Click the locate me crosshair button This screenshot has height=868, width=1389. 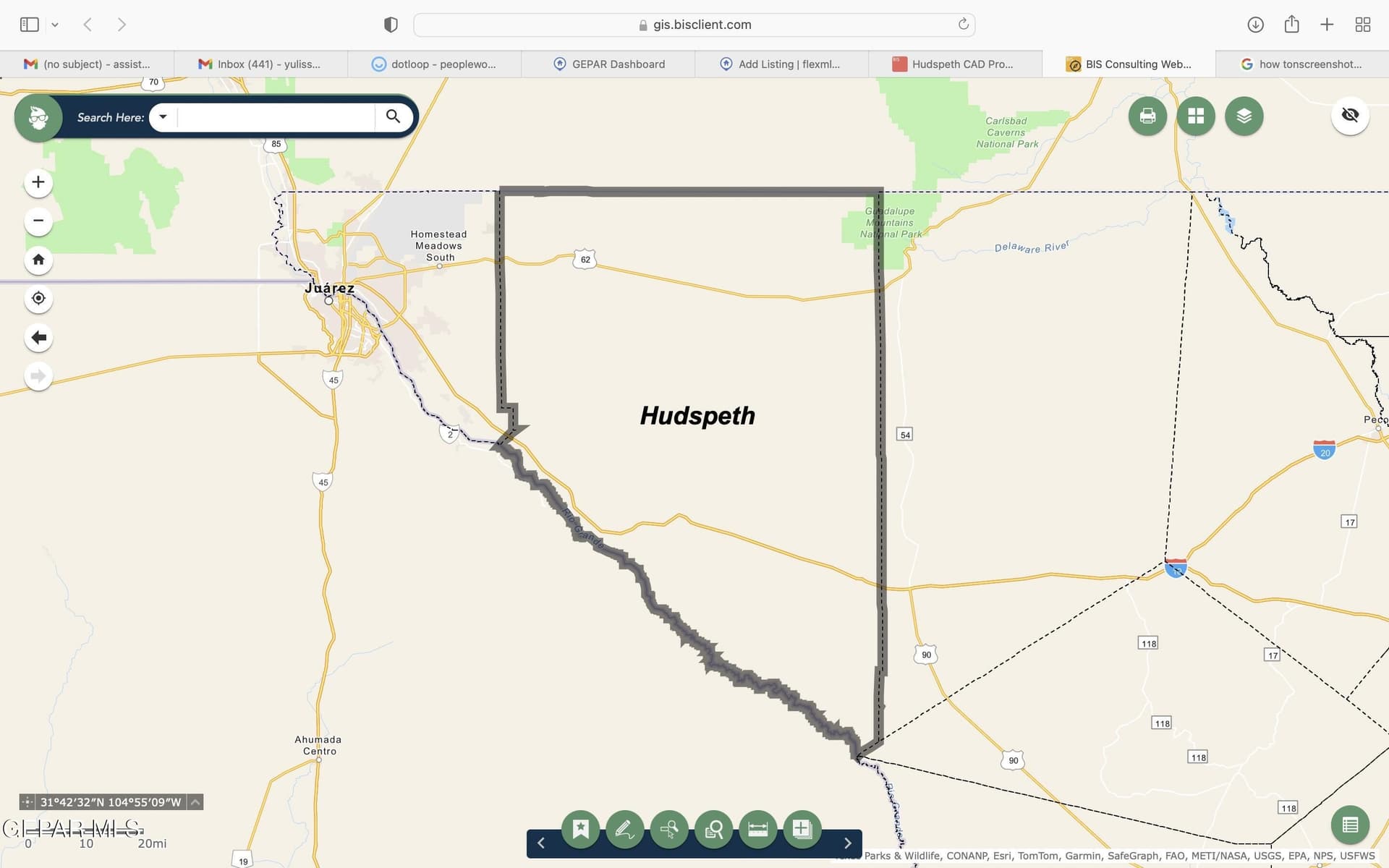click(38, 298)
